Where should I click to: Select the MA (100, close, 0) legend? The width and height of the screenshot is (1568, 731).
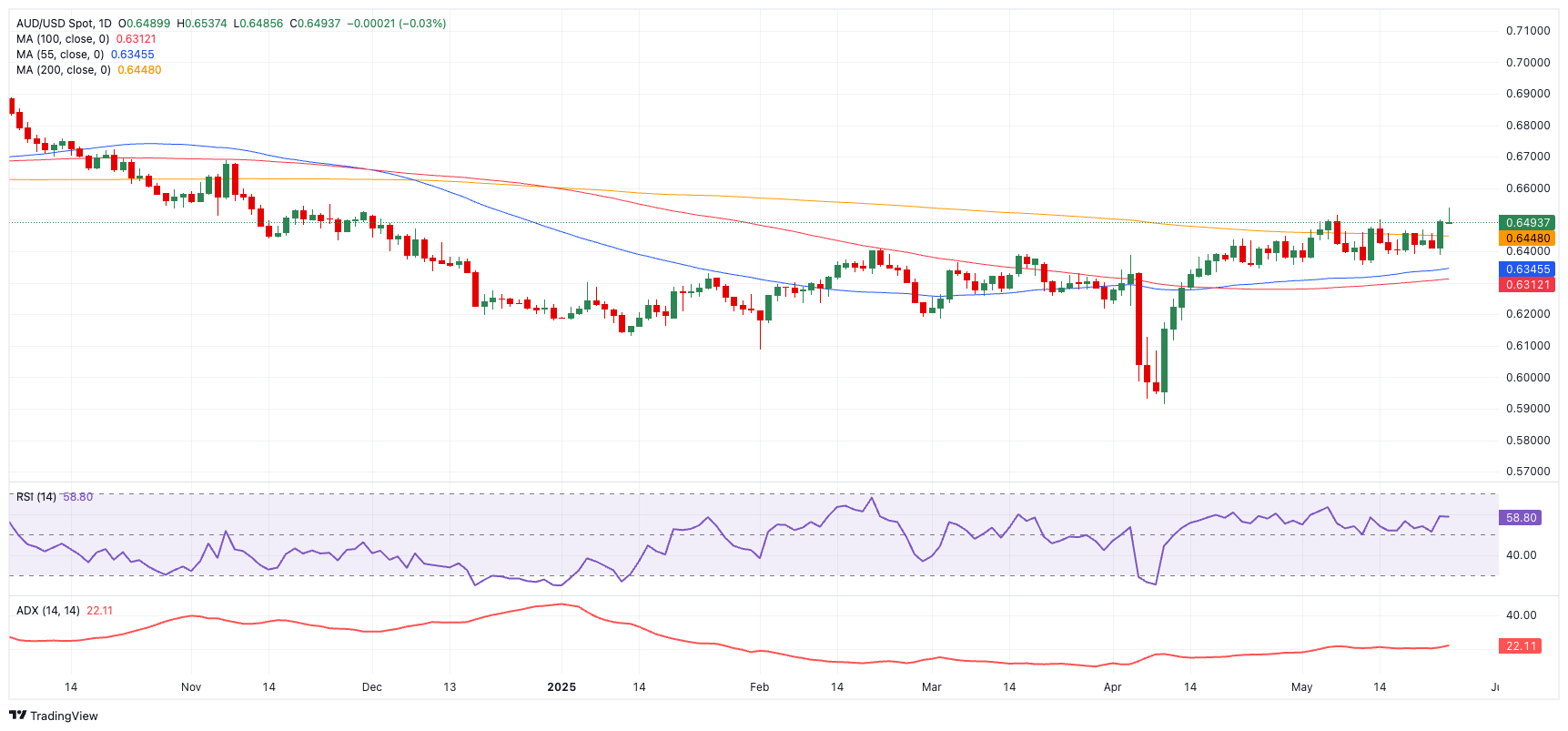point(63,39)
